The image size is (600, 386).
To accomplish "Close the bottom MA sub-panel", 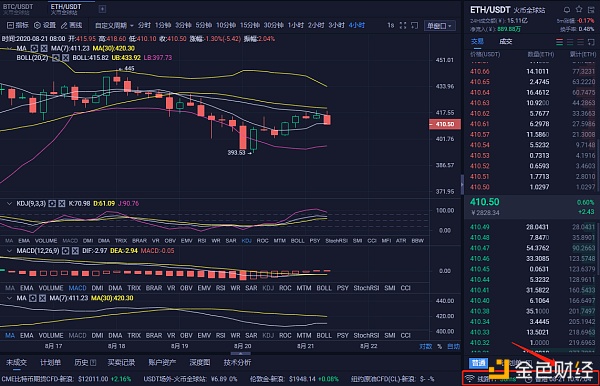I will [x=42, y=298].
